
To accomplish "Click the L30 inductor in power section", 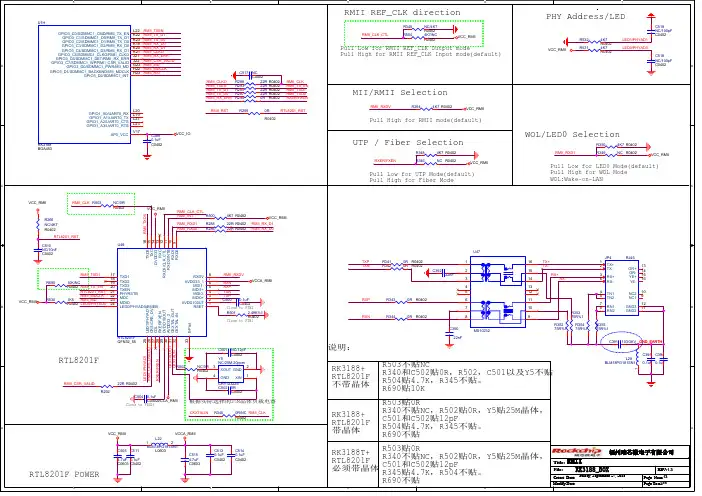I will 158,443.
